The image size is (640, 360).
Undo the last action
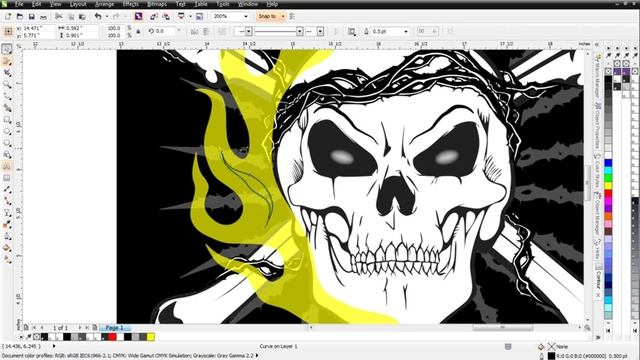click(x=98, y=17)
